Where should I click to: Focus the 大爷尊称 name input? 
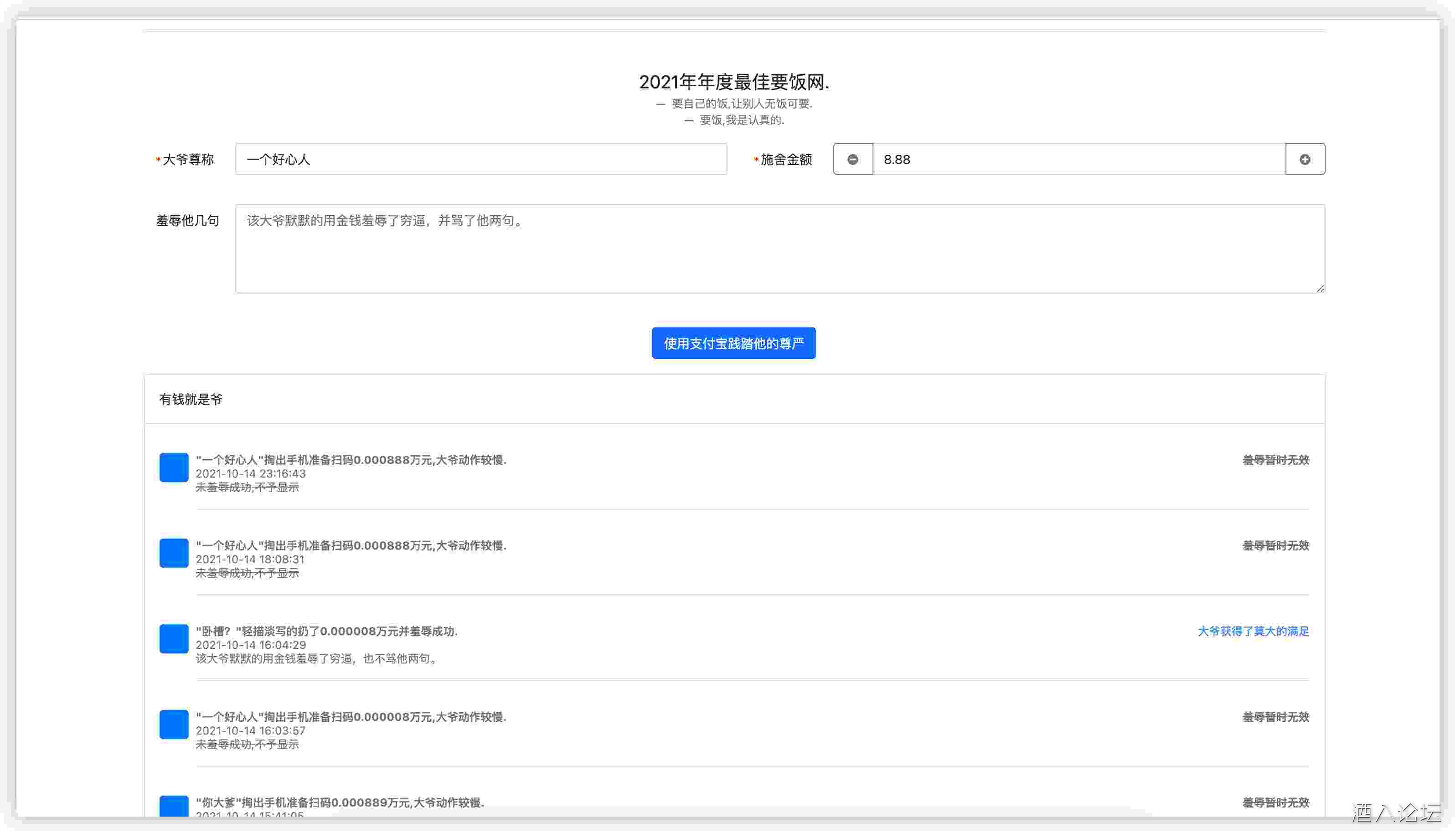tap(481, 159)
